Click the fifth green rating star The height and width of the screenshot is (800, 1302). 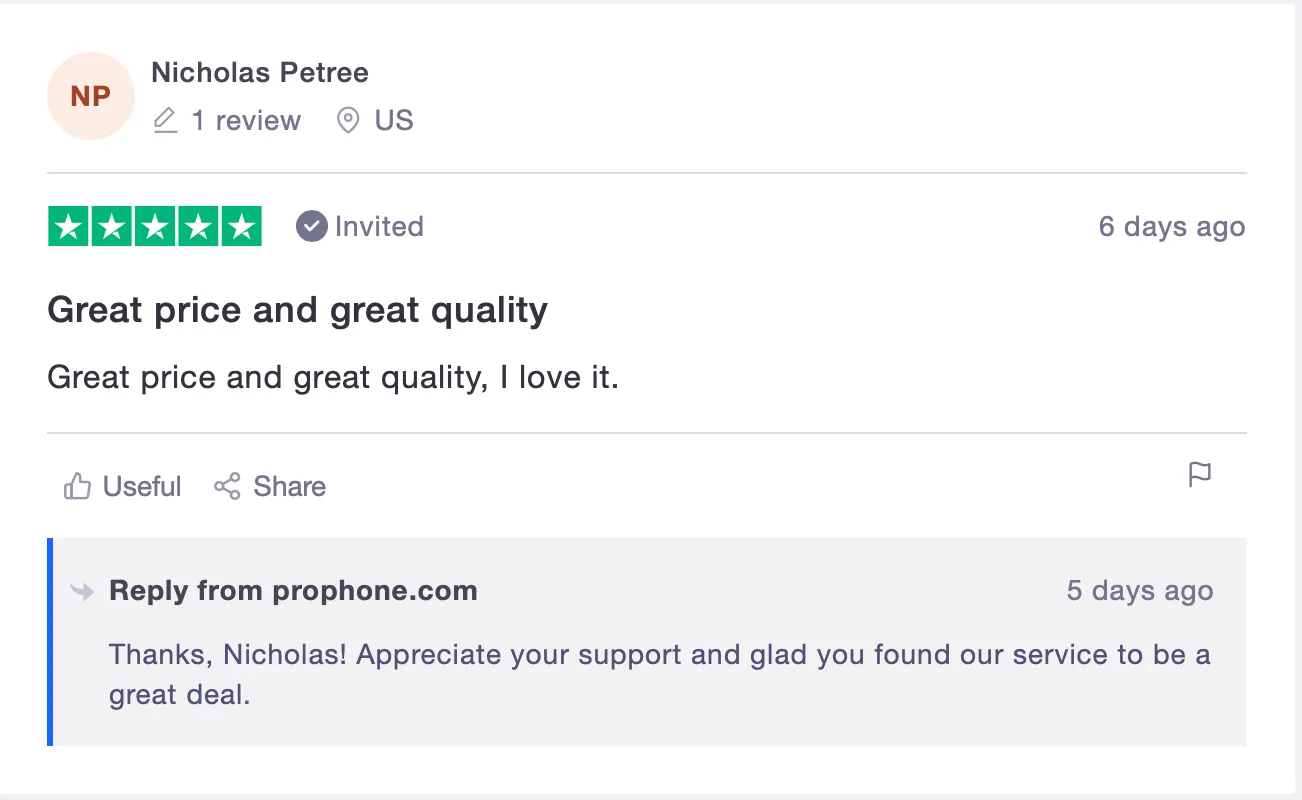point(241,226)
